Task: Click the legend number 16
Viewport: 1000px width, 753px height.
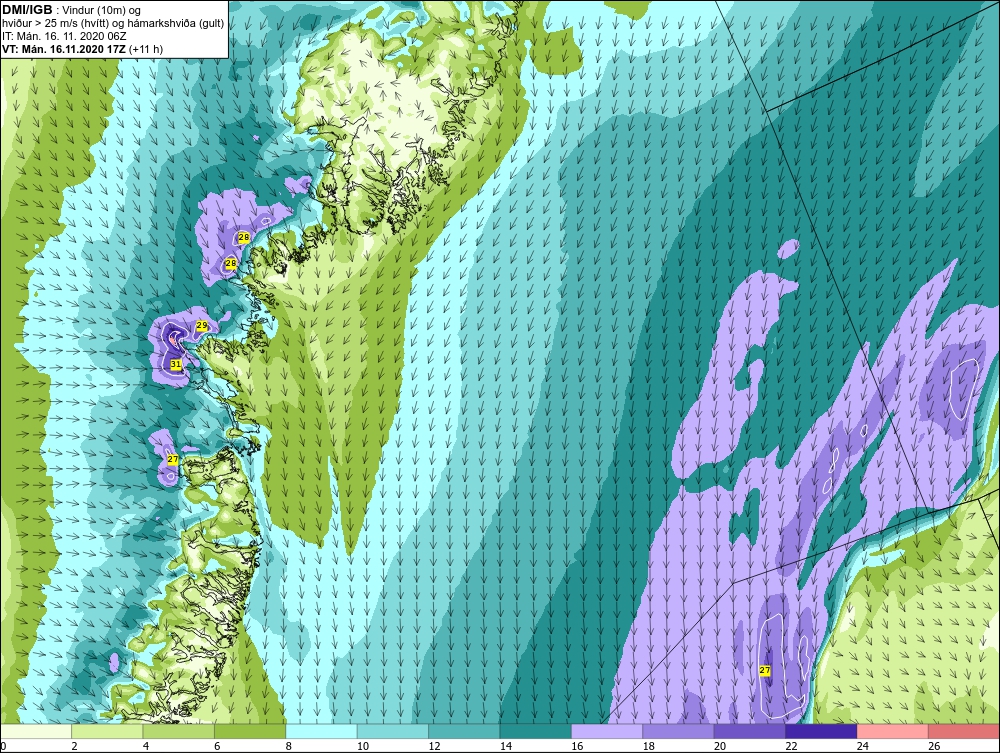Action: pos(577,746)
